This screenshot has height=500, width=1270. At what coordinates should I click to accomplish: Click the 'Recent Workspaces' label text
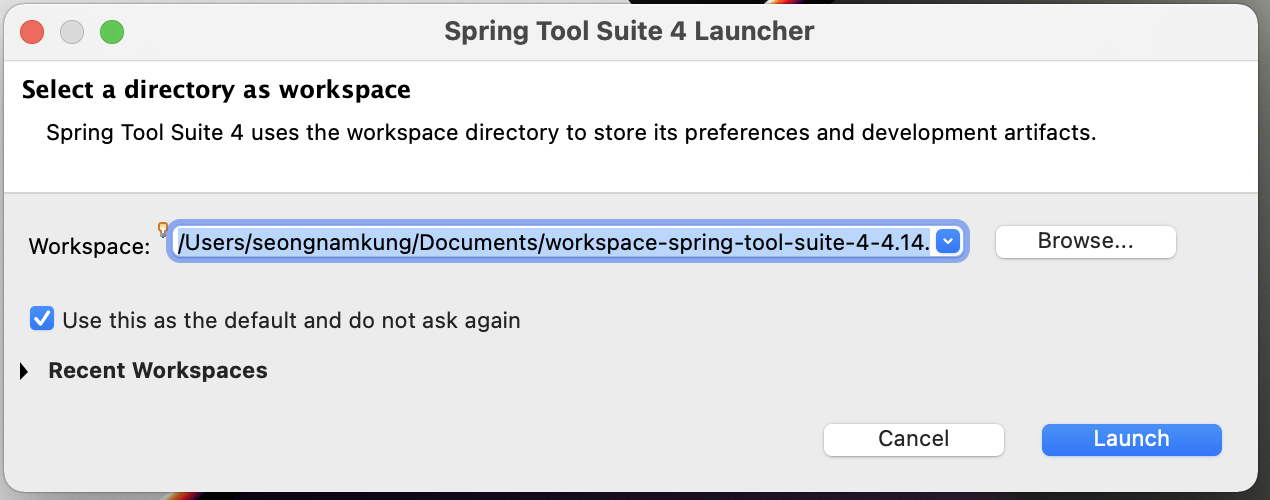tap(158, 371)
